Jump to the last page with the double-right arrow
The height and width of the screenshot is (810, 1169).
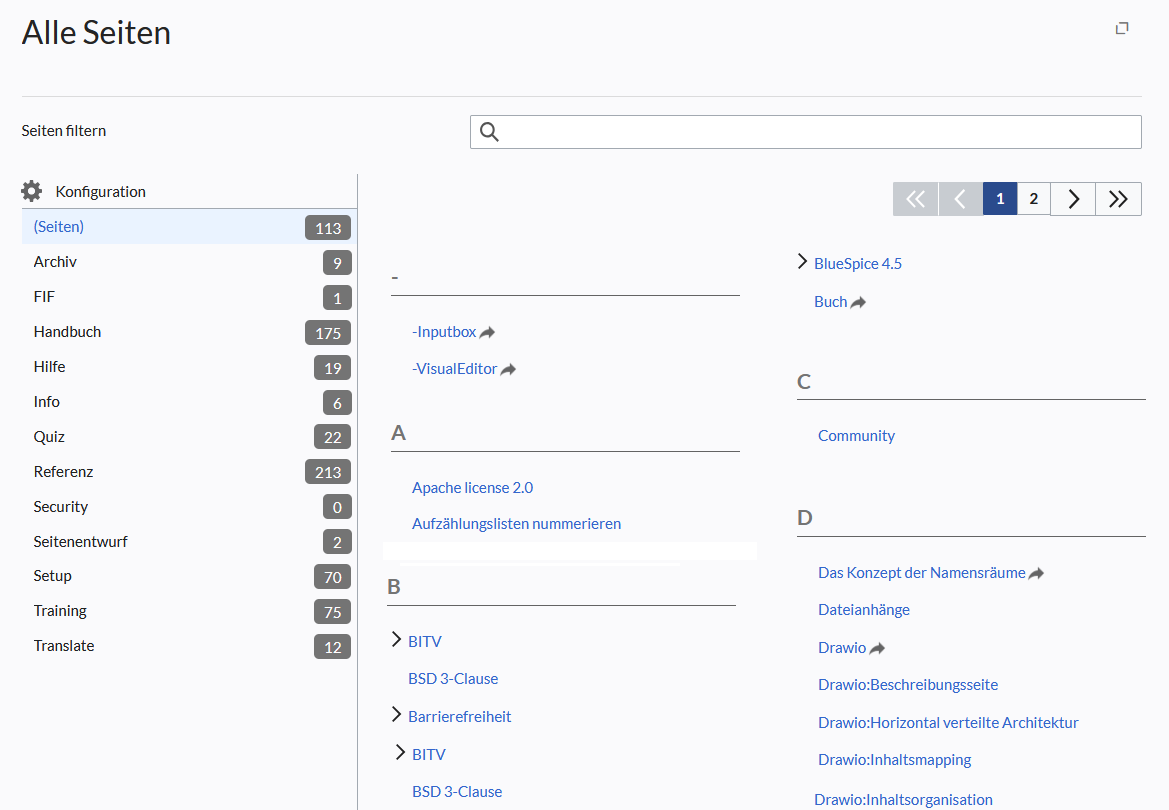click(x=1118, y=199)
